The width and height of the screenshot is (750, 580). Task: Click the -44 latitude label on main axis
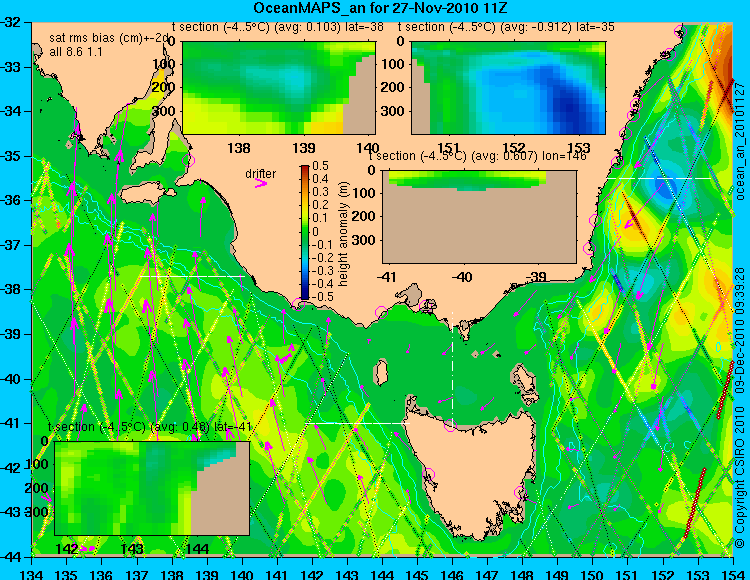[10, 557]
